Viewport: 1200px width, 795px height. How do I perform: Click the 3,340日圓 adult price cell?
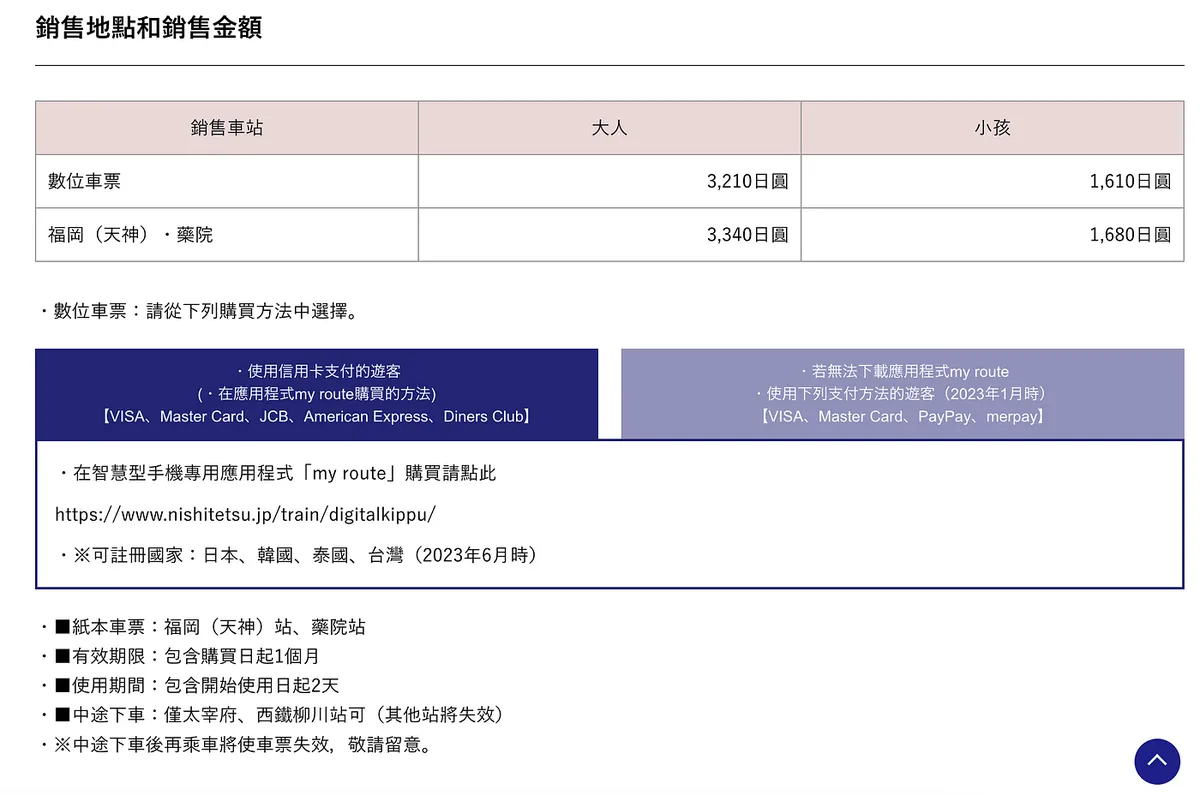point(747,235)
